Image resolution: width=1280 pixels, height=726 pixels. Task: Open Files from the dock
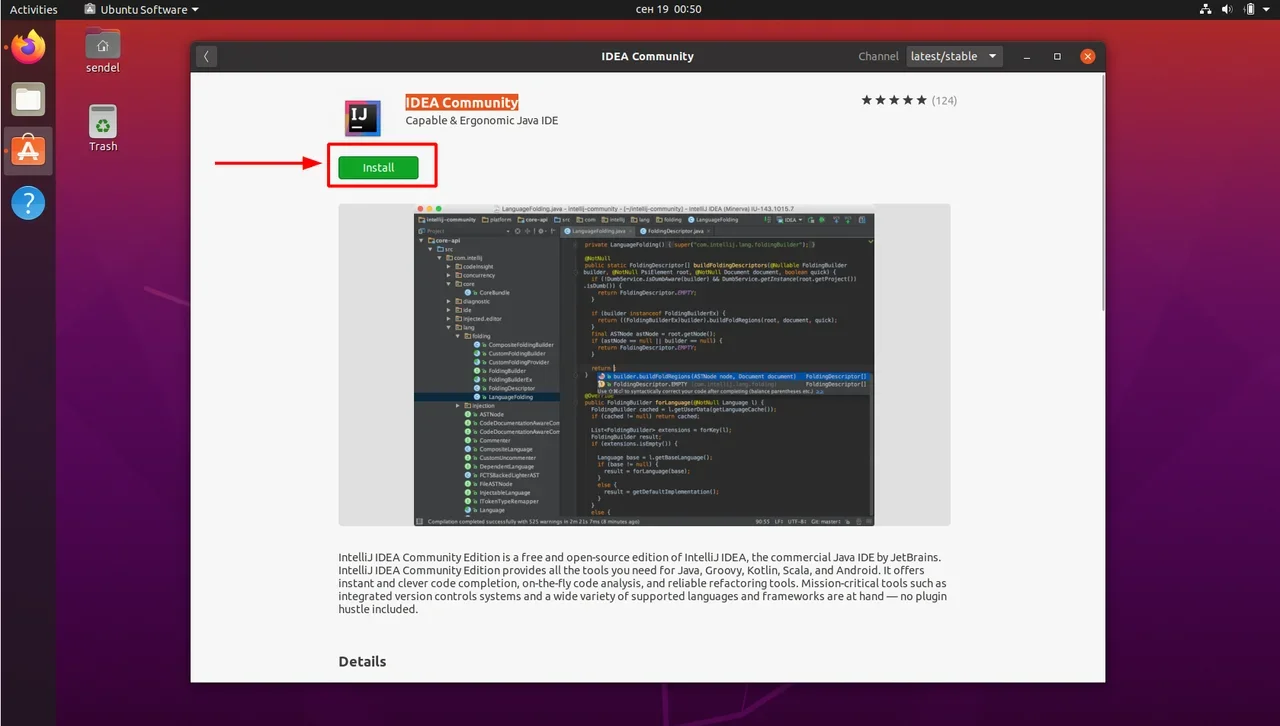click(29, 99)
